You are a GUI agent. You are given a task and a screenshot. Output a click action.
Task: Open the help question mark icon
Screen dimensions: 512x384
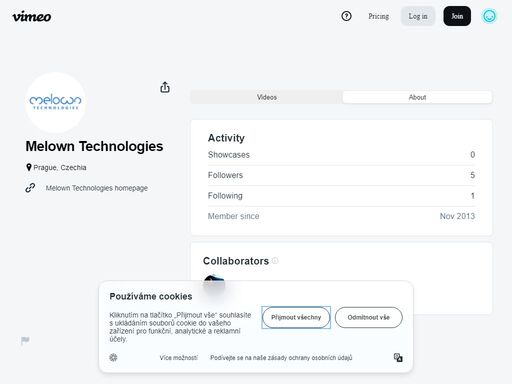(346, 16)
